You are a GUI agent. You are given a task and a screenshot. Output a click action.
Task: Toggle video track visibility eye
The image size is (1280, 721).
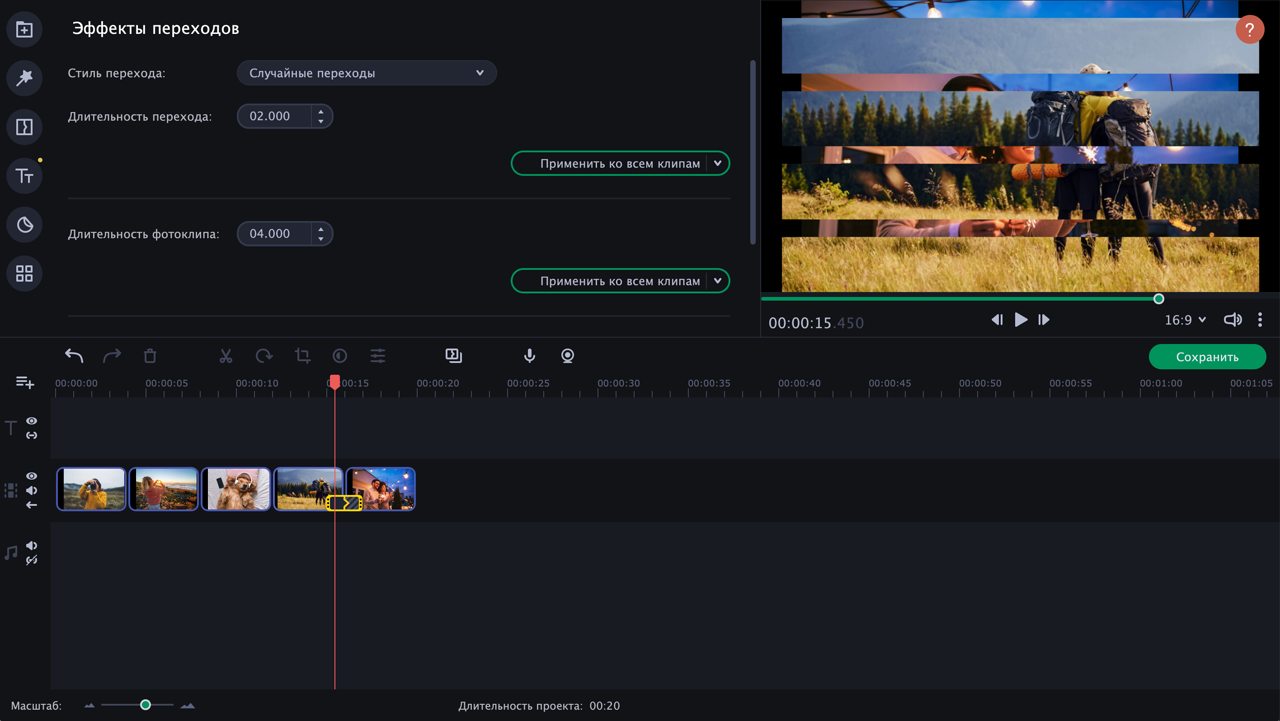(x=32, y=476)
